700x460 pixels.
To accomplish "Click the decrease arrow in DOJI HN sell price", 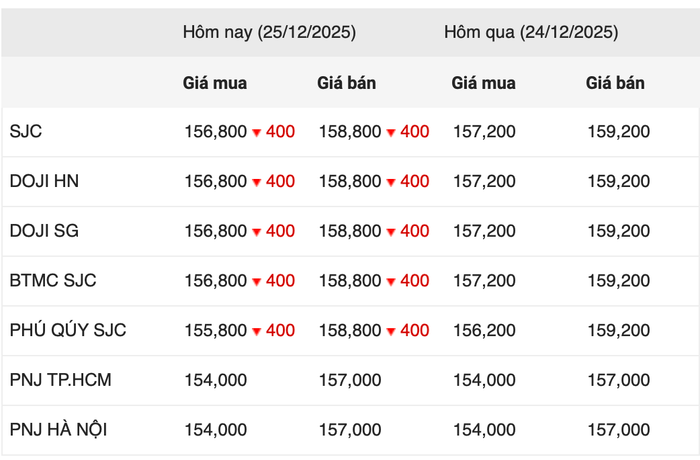I will 391,182.
